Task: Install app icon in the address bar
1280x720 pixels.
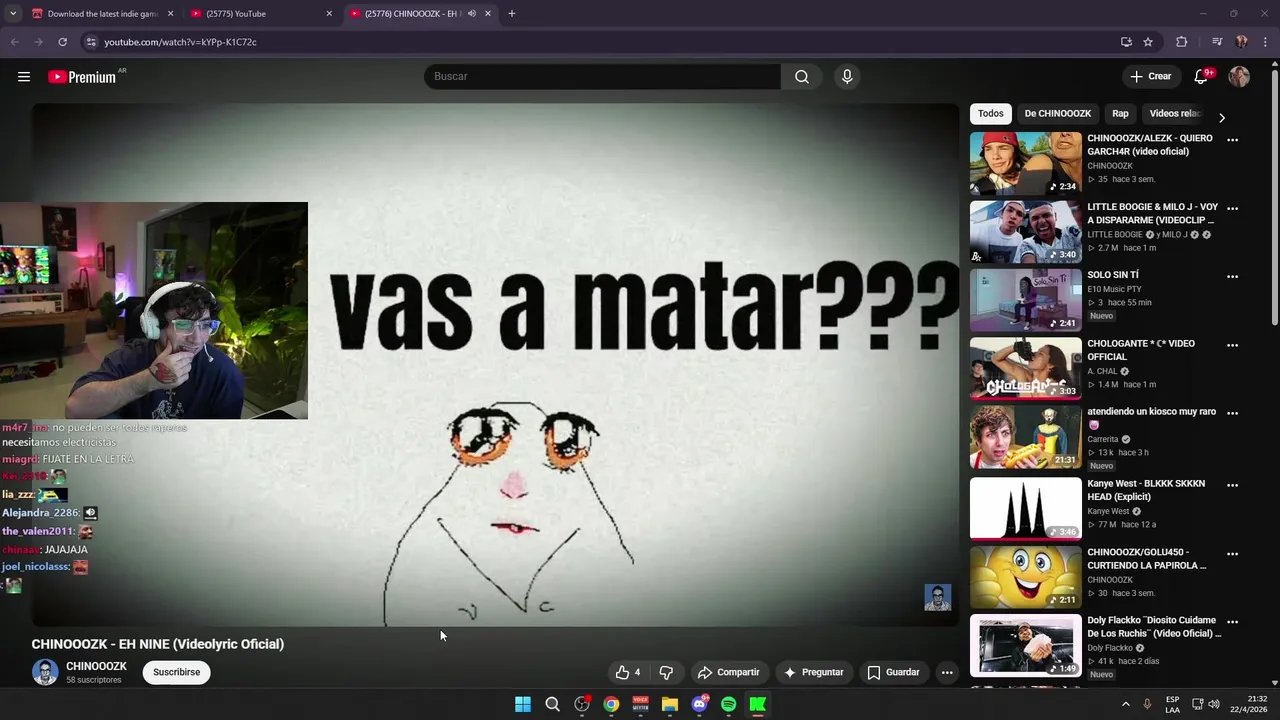Action: click(1126, 42)
